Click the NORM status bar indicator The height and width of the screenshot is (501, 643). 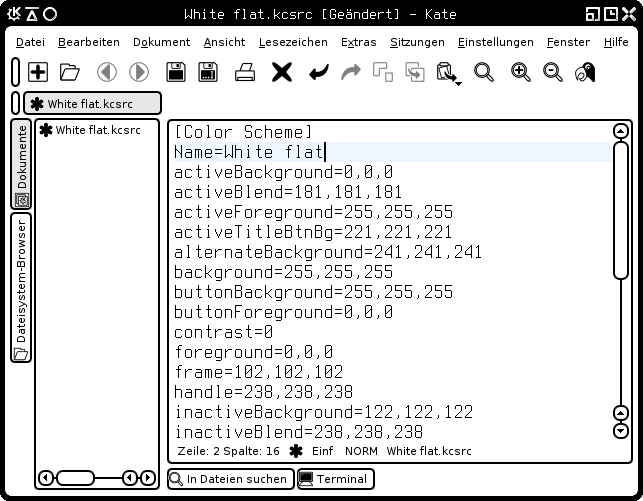[x=361, y=451]
